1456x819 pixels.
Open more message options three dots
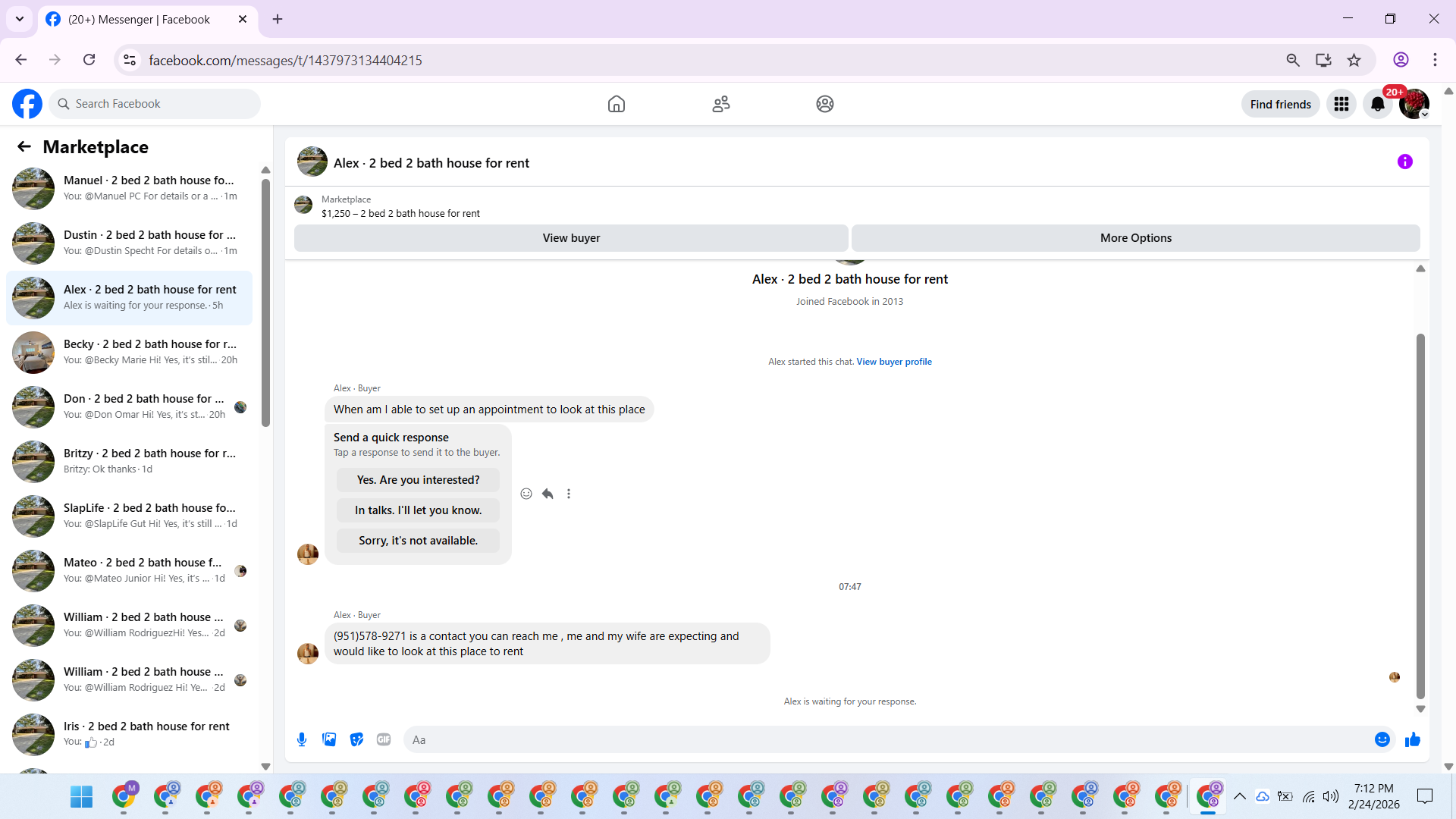(569, 494)
